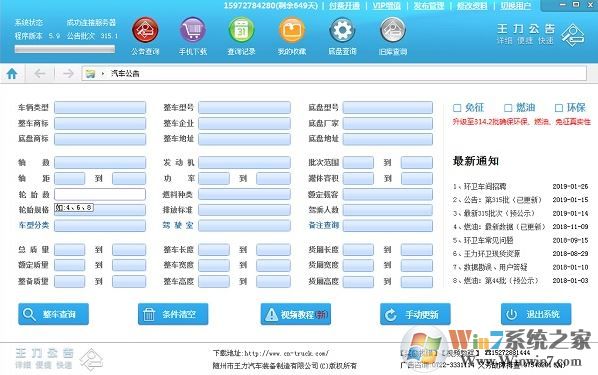Click the 整车查询 search button

pyautogui.click(x=53, y=314)
